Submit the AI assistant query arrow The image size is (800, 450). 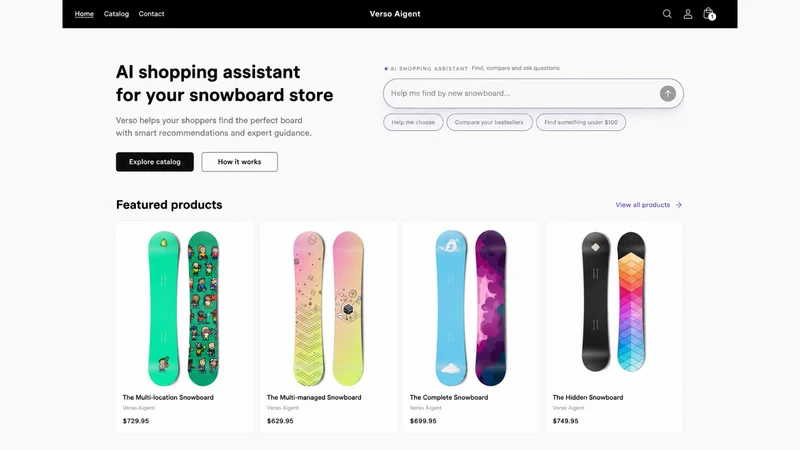[667, 93]
